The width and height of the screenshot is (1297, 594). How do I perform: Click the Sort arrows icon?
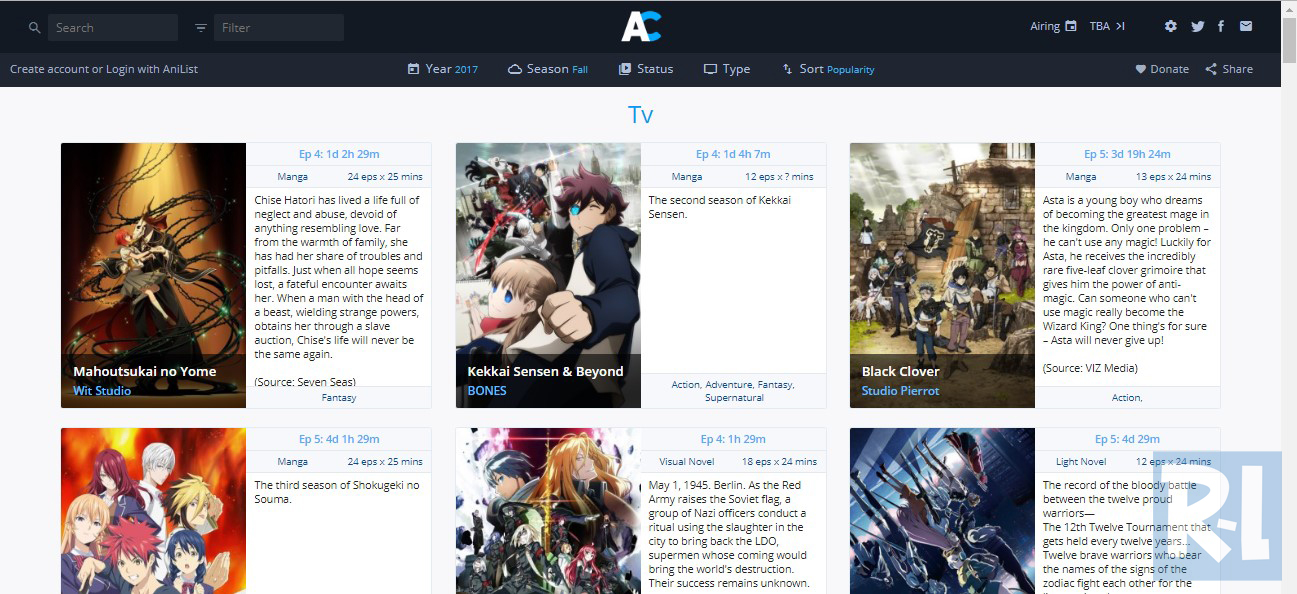787,69
